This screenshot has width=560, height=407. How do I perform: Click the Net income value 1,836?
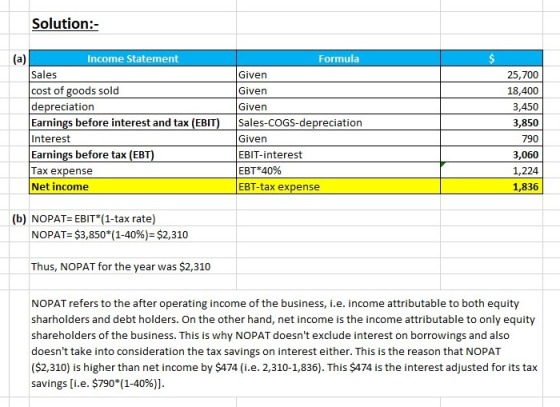(x=491, y=187)
